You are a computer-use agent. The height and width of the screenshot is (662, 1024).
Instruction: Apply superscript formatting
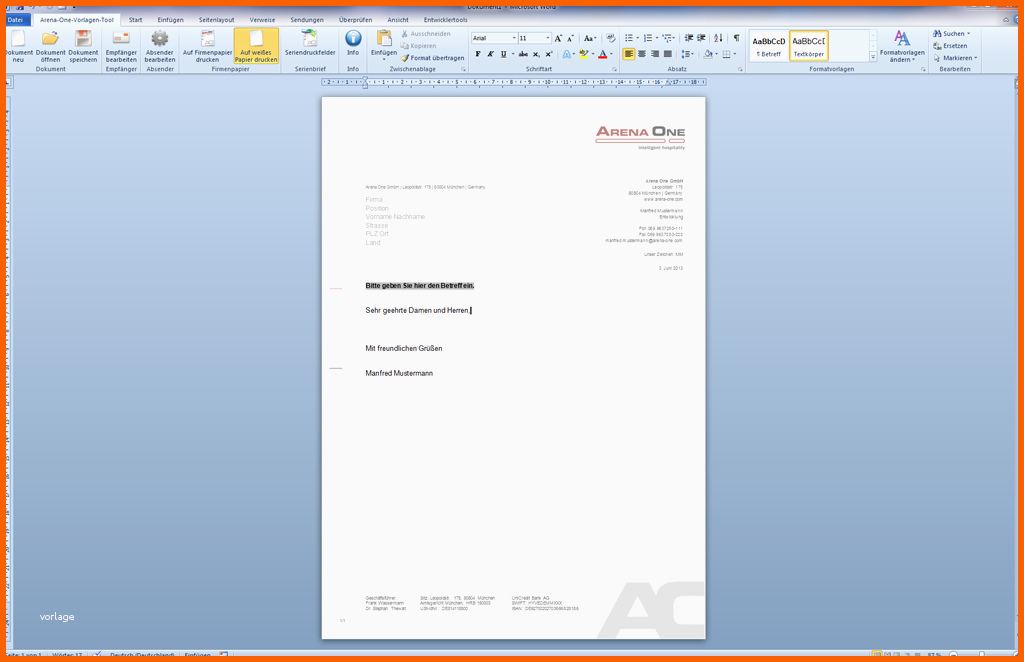pos(549,54)
